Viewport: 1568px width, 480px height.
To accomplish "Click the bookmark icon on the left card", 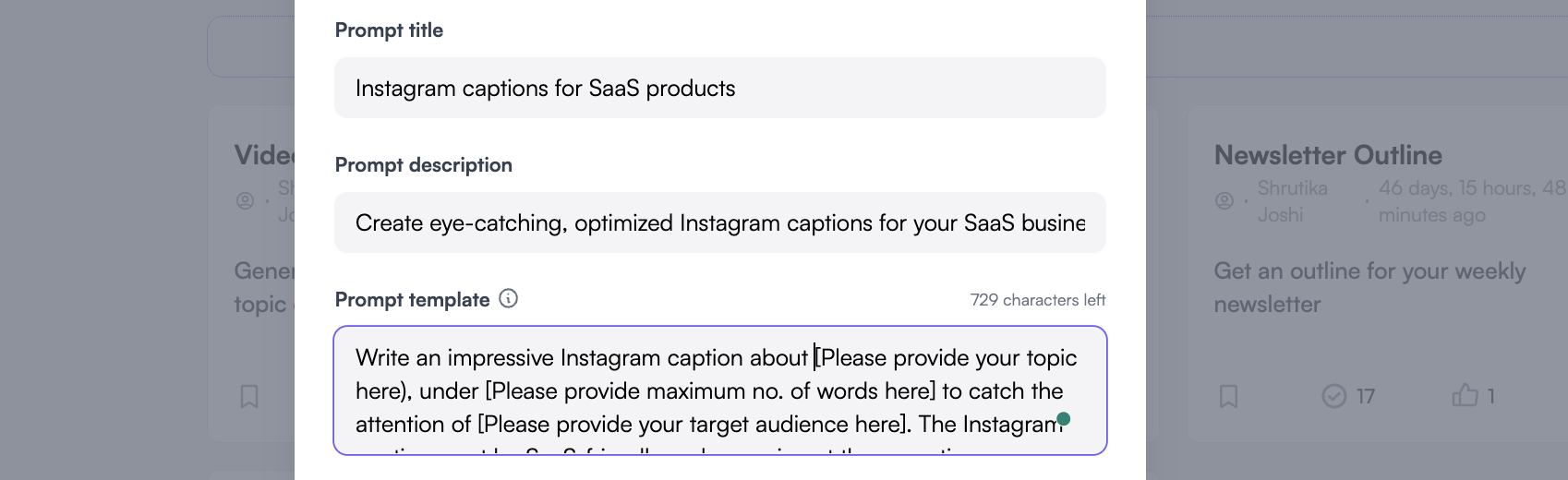I will (249, 396).
